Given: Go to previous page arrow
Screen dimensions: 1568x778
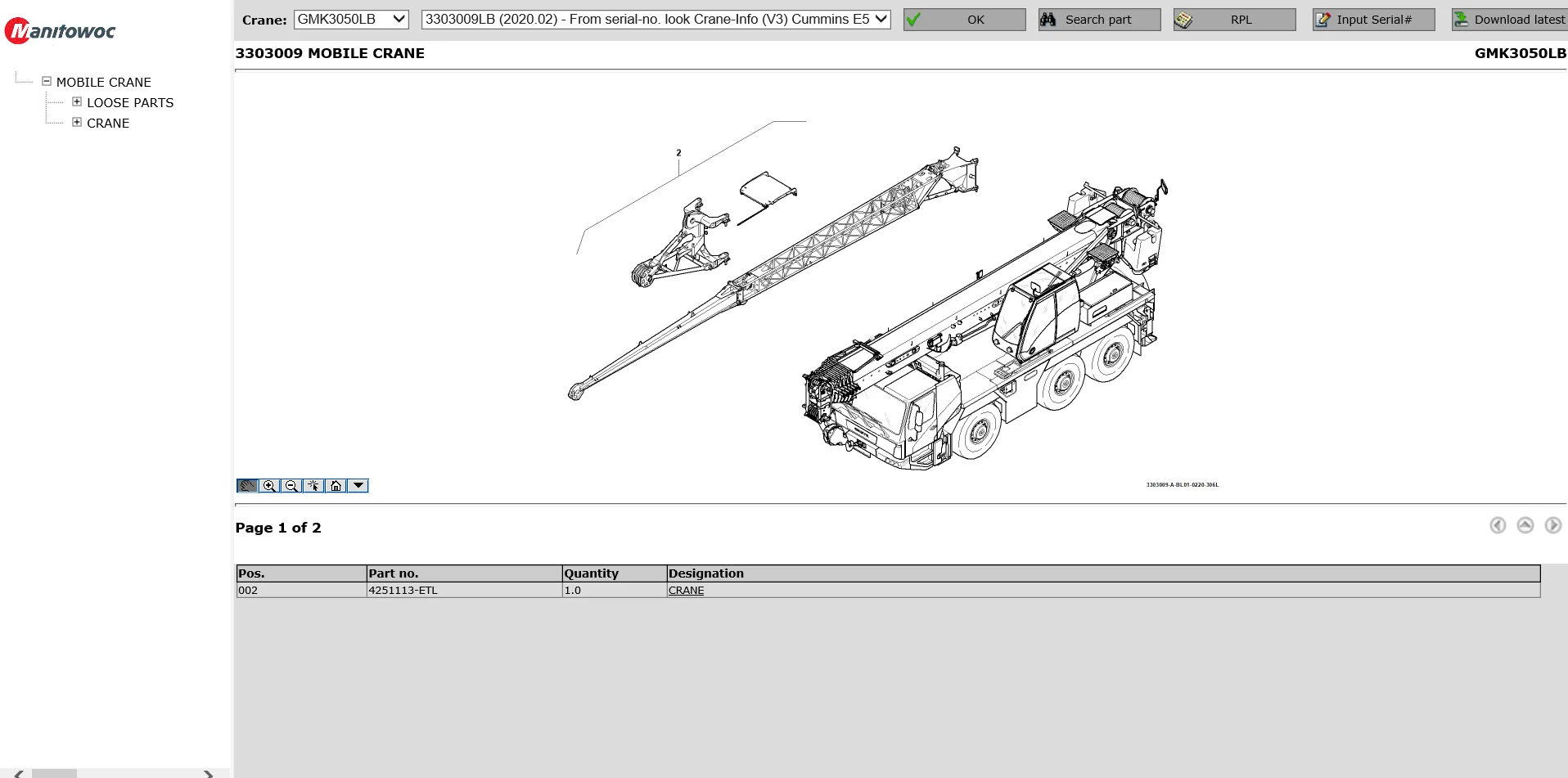Looking at the screenshot, I should coord(1498,525).
